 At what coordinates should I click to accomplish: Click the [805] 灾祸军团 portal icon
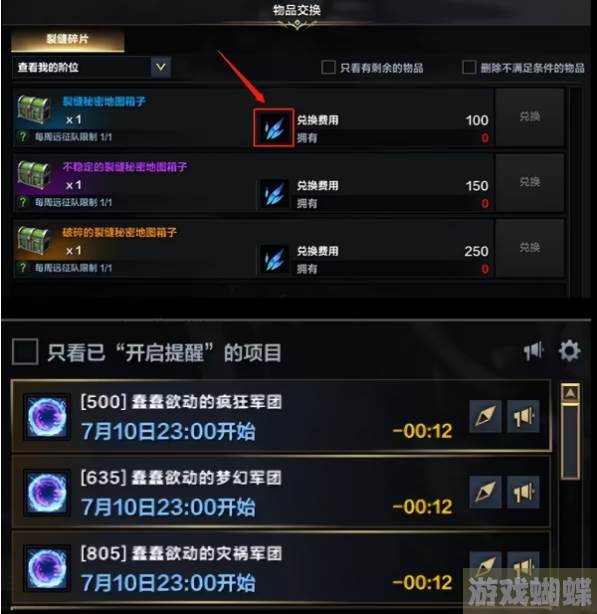click(47, 568)
